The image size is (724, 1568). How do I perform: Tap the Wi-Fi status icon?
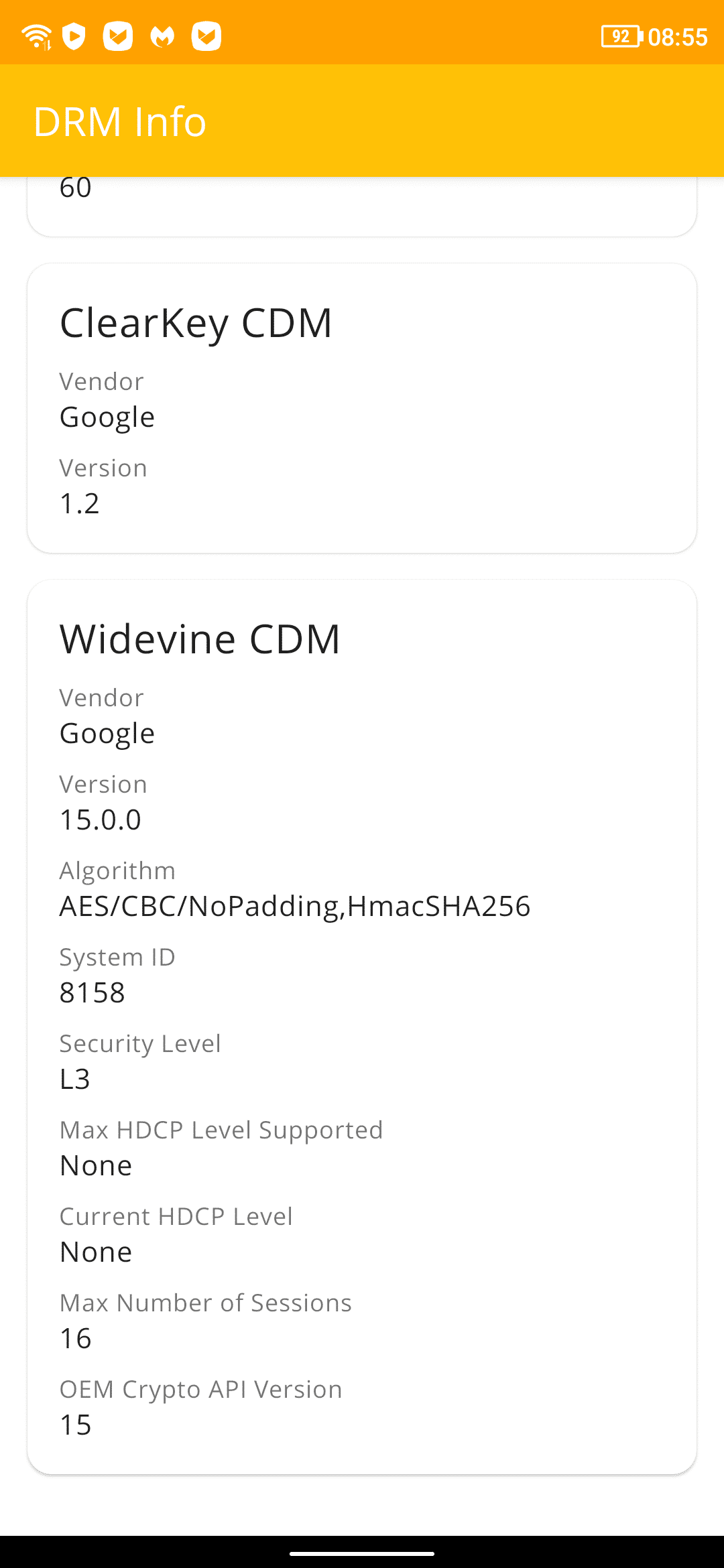[36, 36]
